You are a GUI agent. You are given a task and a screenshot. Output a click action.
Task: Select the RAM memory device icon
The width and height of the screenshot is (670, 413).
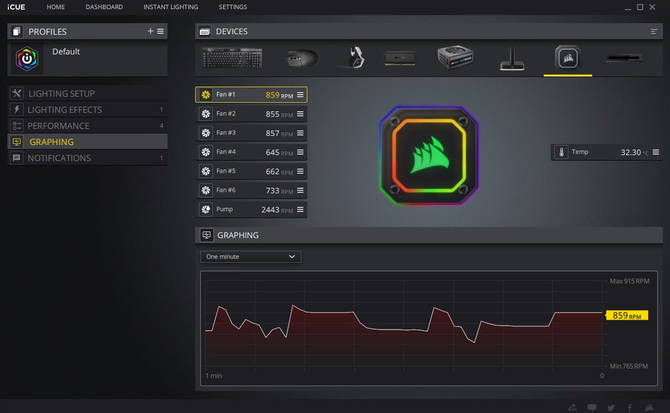pos(400,58)
